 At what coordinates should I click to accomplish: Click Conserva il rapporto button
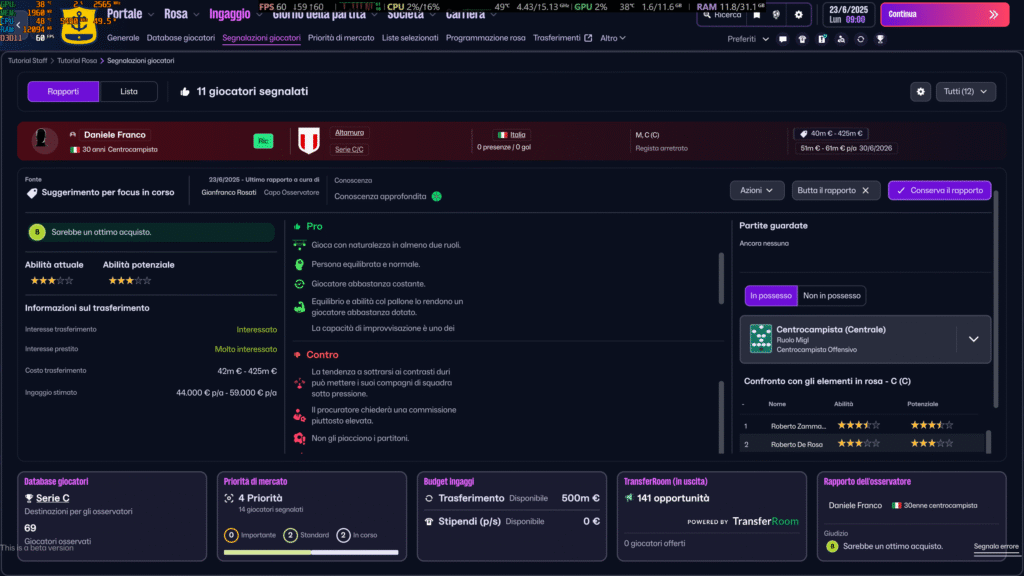(939, 190)
